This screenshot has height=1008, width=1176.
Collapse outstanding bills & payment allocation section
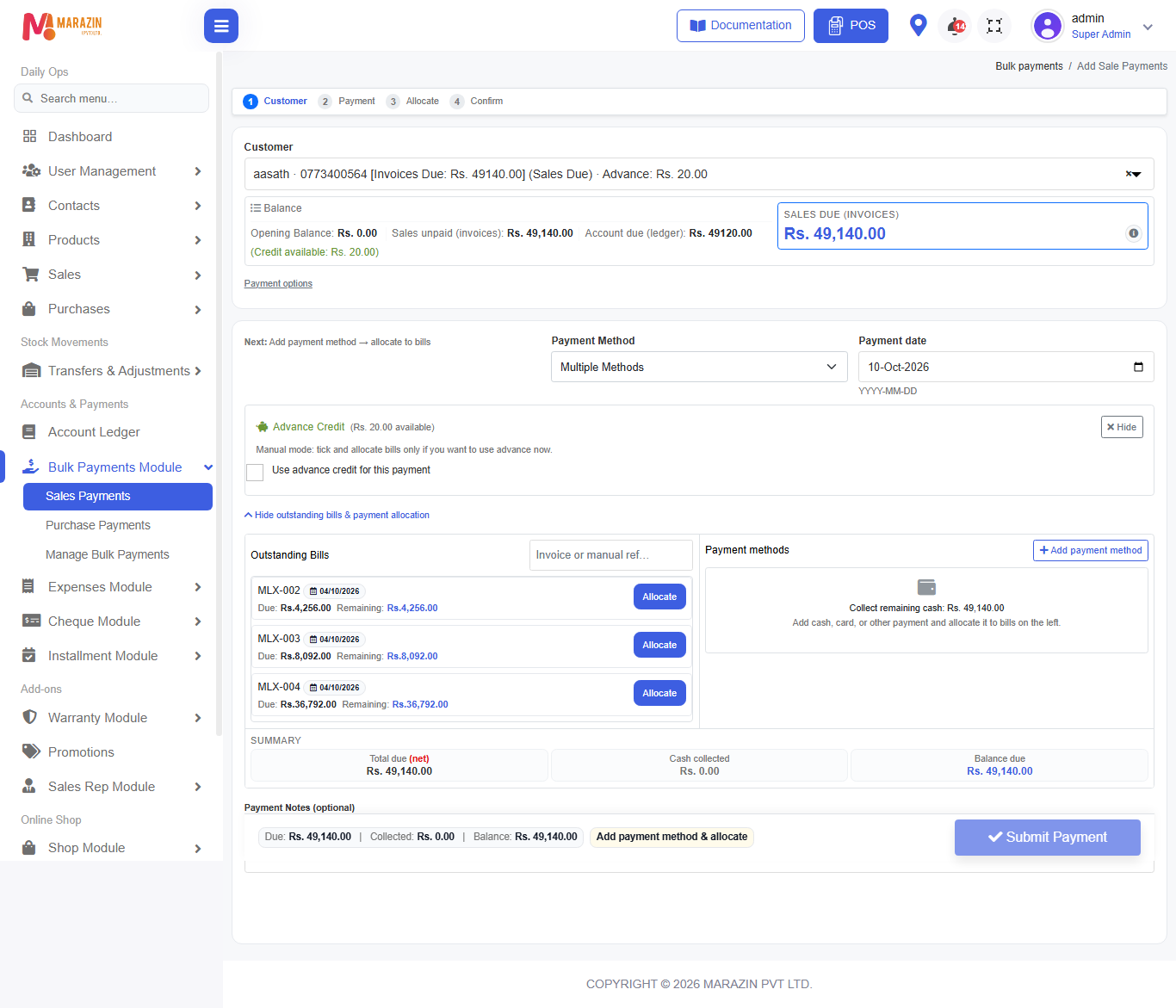coord(337,515)
